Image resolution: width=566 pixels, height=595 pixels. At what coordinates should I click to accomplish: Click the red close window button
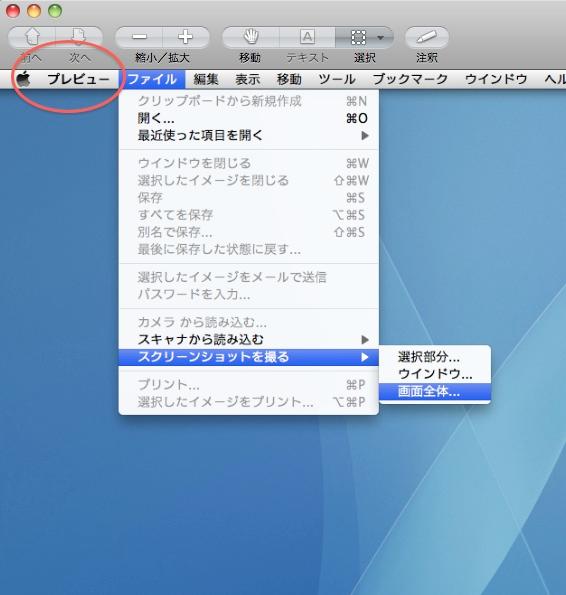click(x=13, y=11)
